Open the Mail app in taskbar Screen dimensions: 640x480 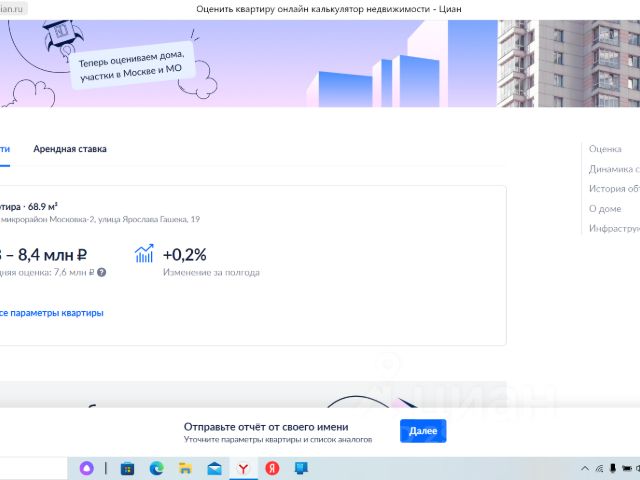coord(214,468)
